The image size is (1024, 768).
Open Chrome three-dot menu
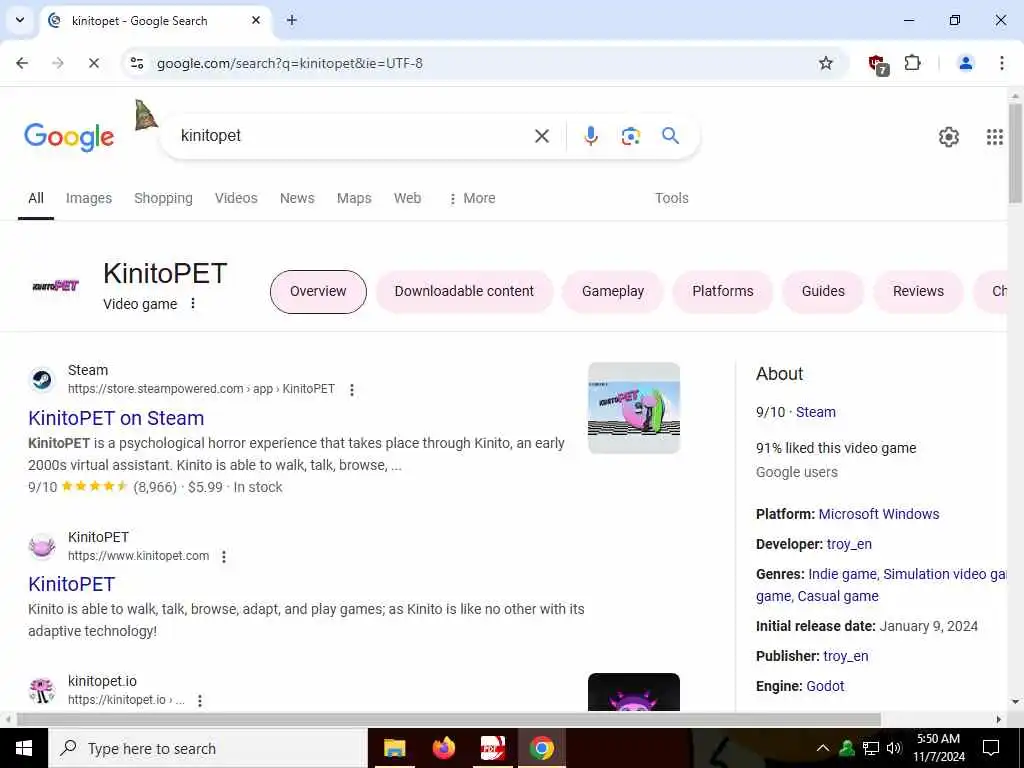(x=1001, y=63)
